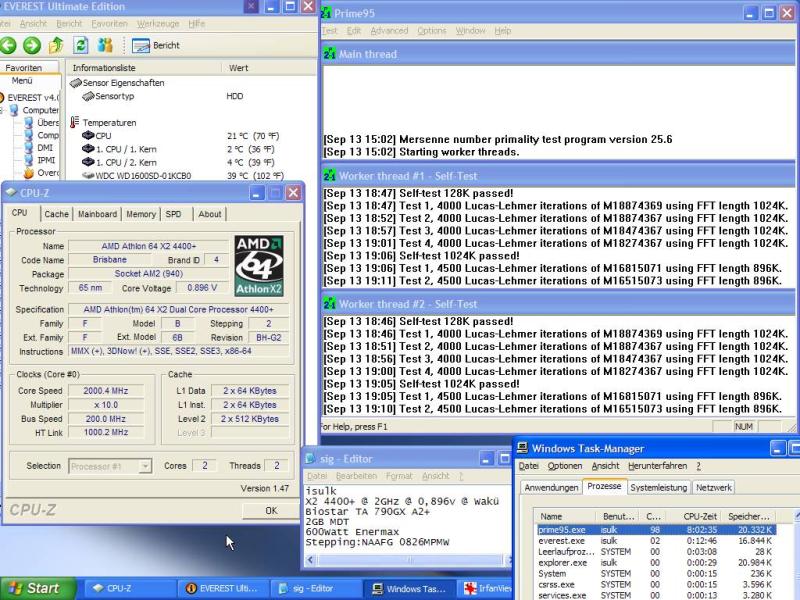The width and height of the screenshot is (800, 600).
Task: Click the OK button in CPU-Z
Action: [271, 511]
